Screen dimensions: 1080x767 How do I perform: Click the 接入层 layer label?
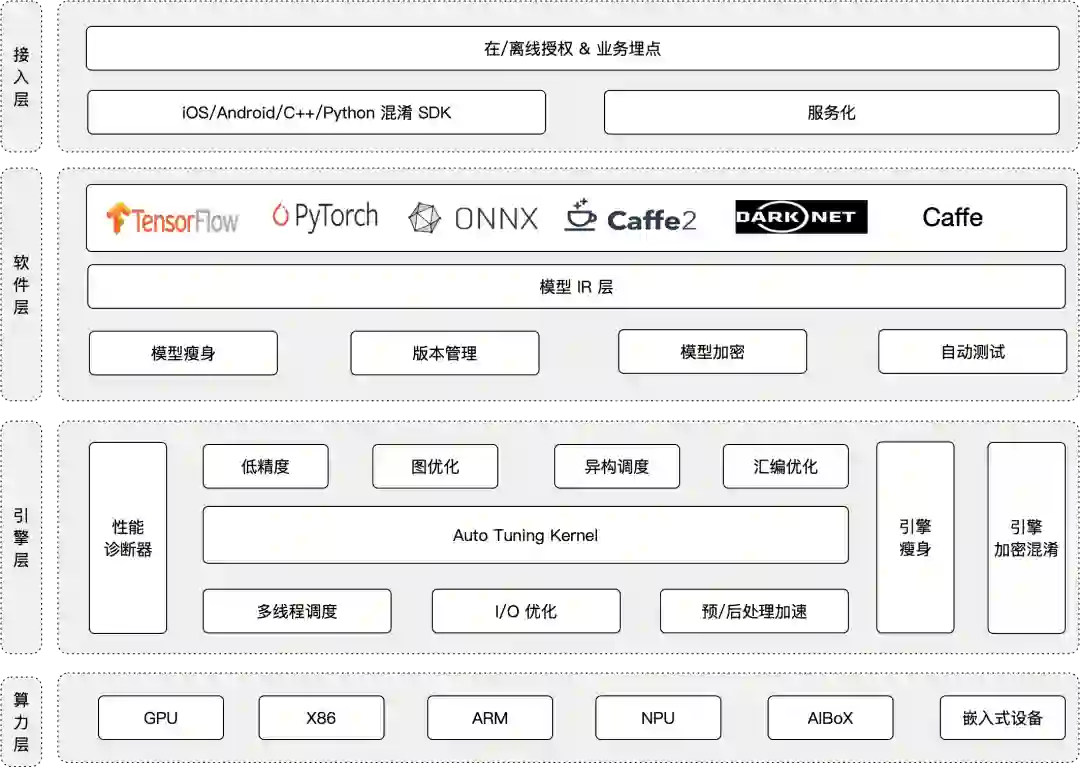21,76
